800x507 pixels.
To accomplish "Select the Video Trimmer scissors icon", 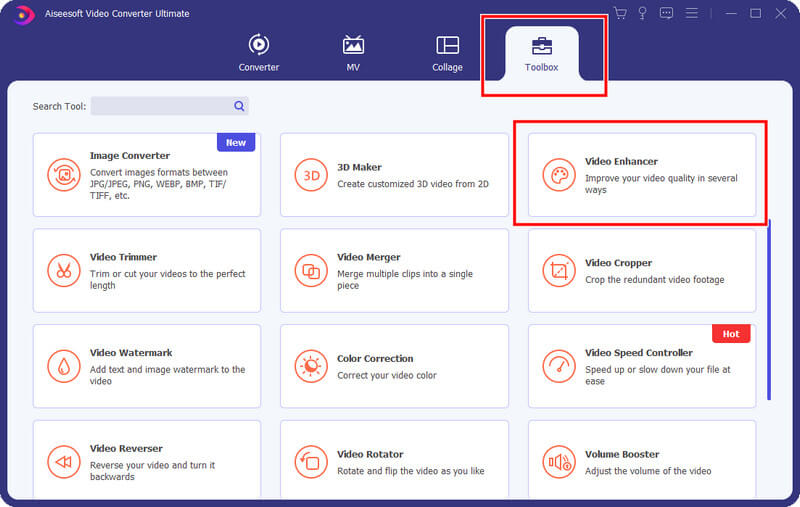I will point(64,270).
